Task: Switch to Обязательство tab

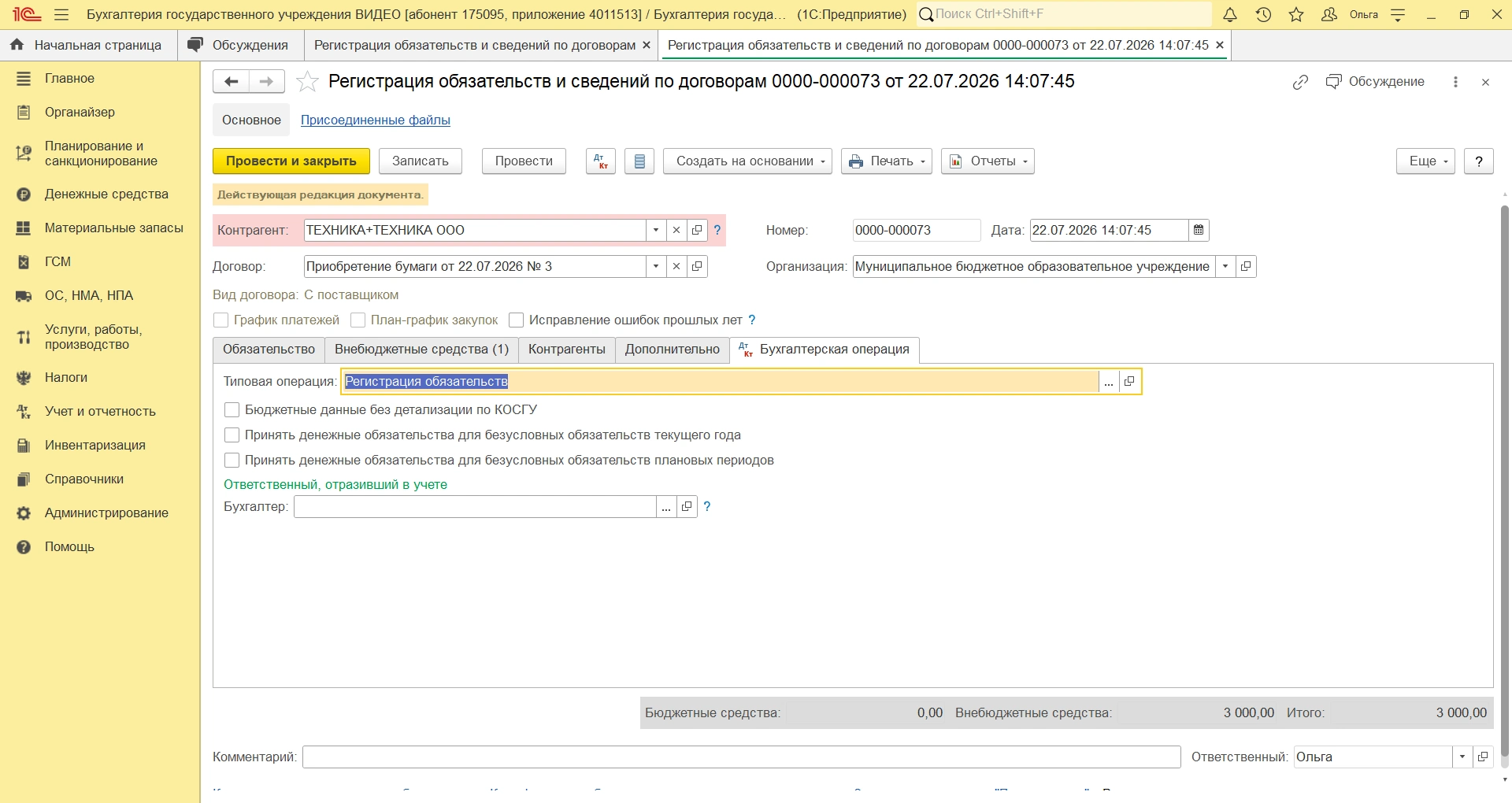Action: point(269,350)
